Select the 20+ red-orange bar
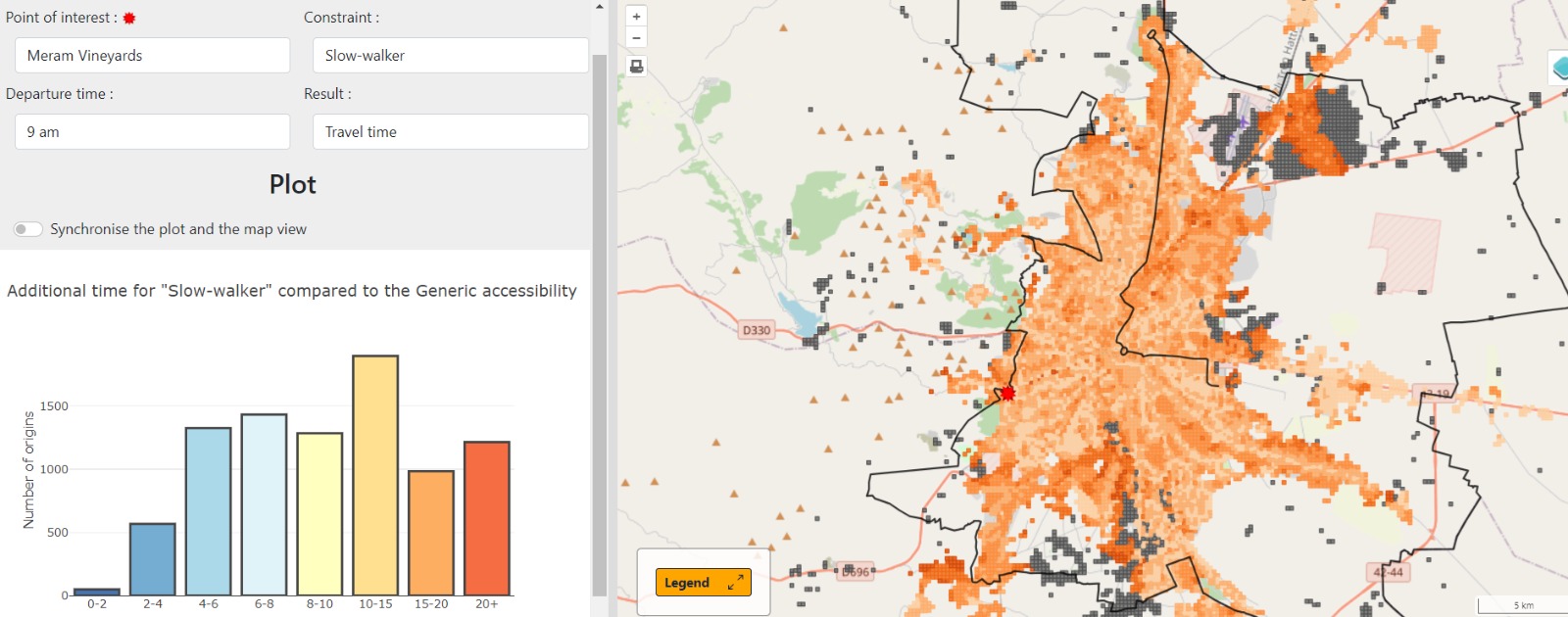 (x=487, y=519)
